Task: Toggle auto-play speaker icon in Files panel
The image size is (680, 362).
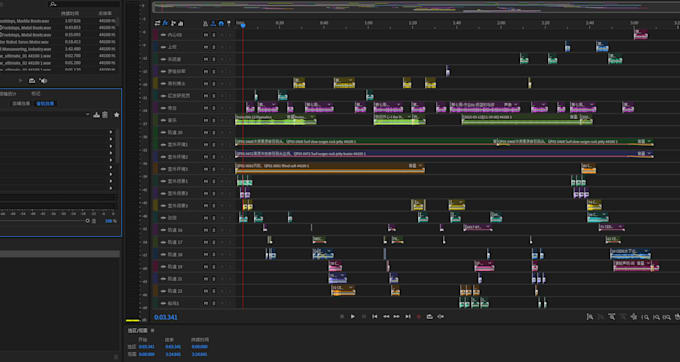Action: [43, 81]
